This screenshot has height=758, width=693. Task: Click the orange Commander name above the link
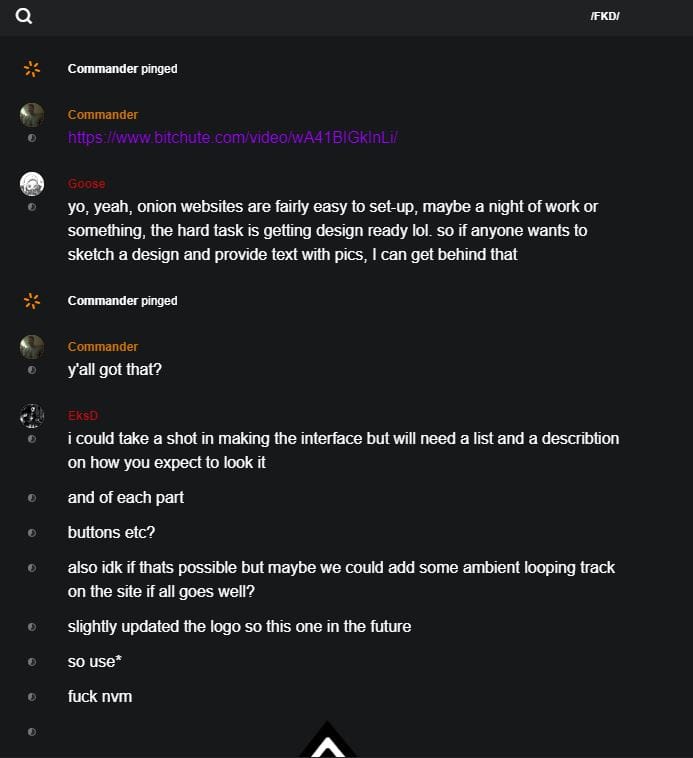103,115
